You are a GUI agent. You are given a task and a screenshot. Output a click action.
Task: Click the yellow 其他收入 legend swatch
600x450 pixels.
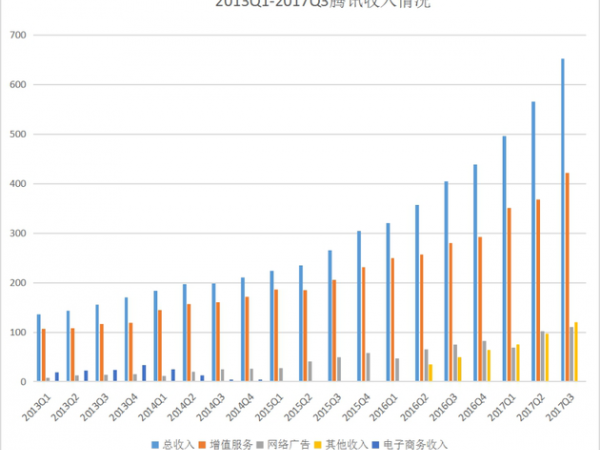coord(318,445)
